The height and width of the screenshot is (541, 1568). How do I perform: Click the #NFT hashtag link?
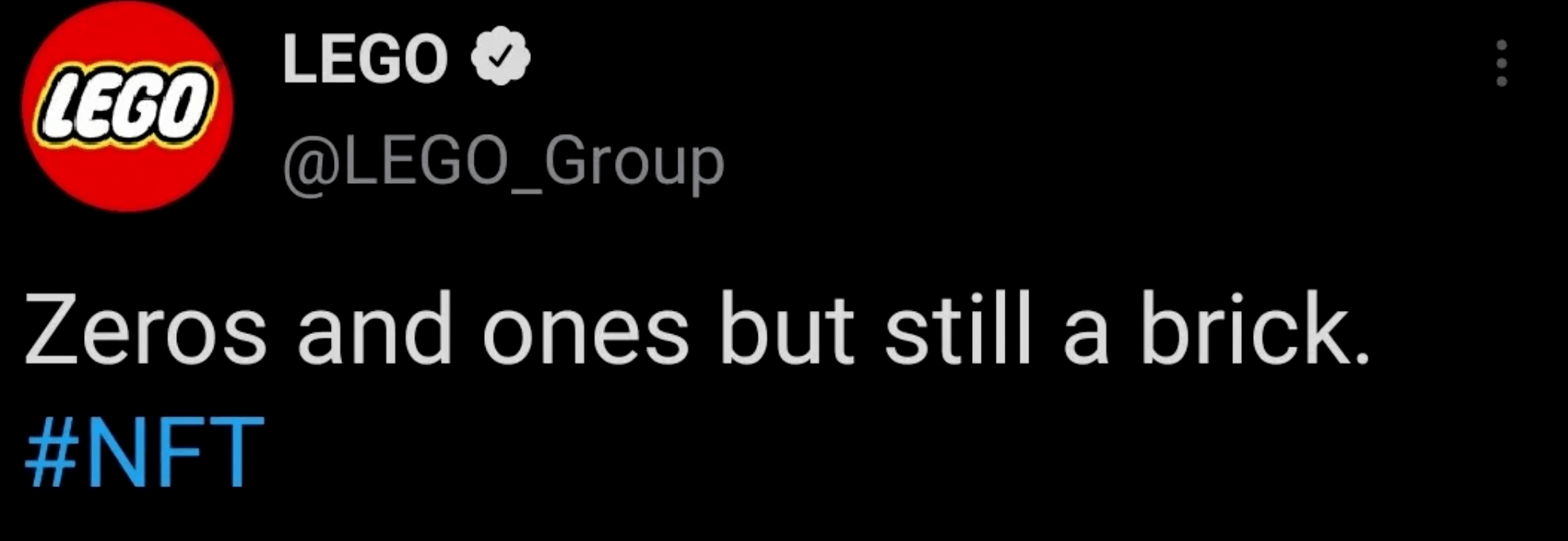pyautogui.click(x=144, y=452)
